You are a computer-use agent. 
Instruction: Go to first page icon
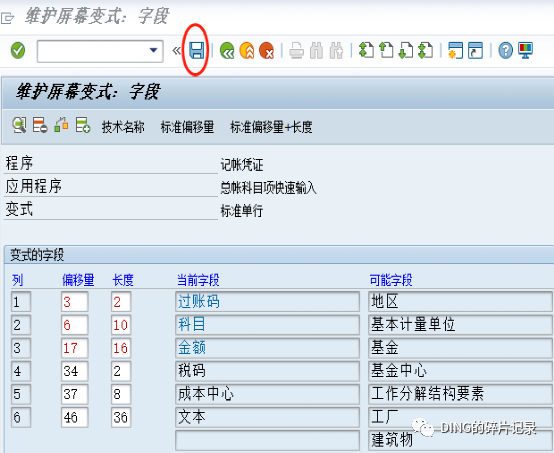click(366, 50)
